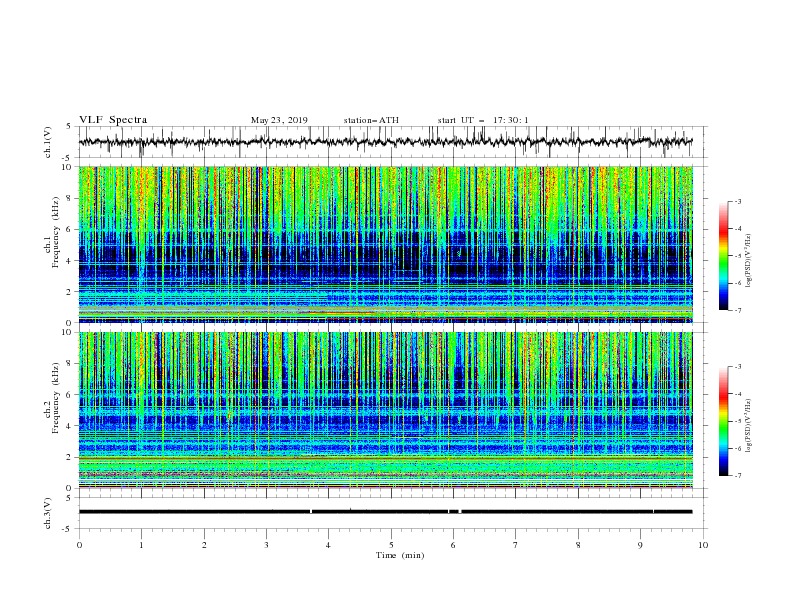Viewport: 792px width, 612px height.
Task: Click the ch.2 log(PSD) color bar label
Action: (x=748, y=425)
